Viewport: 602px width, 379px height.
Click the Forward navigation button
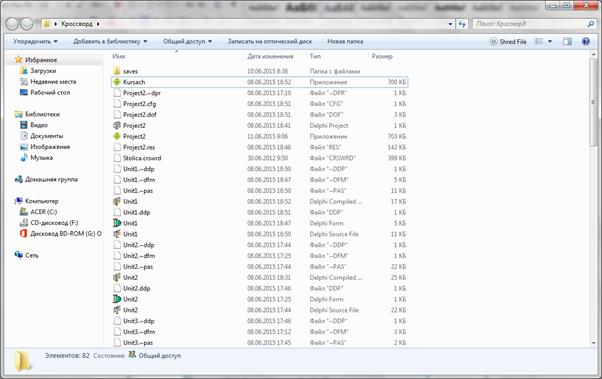[26, 24]
